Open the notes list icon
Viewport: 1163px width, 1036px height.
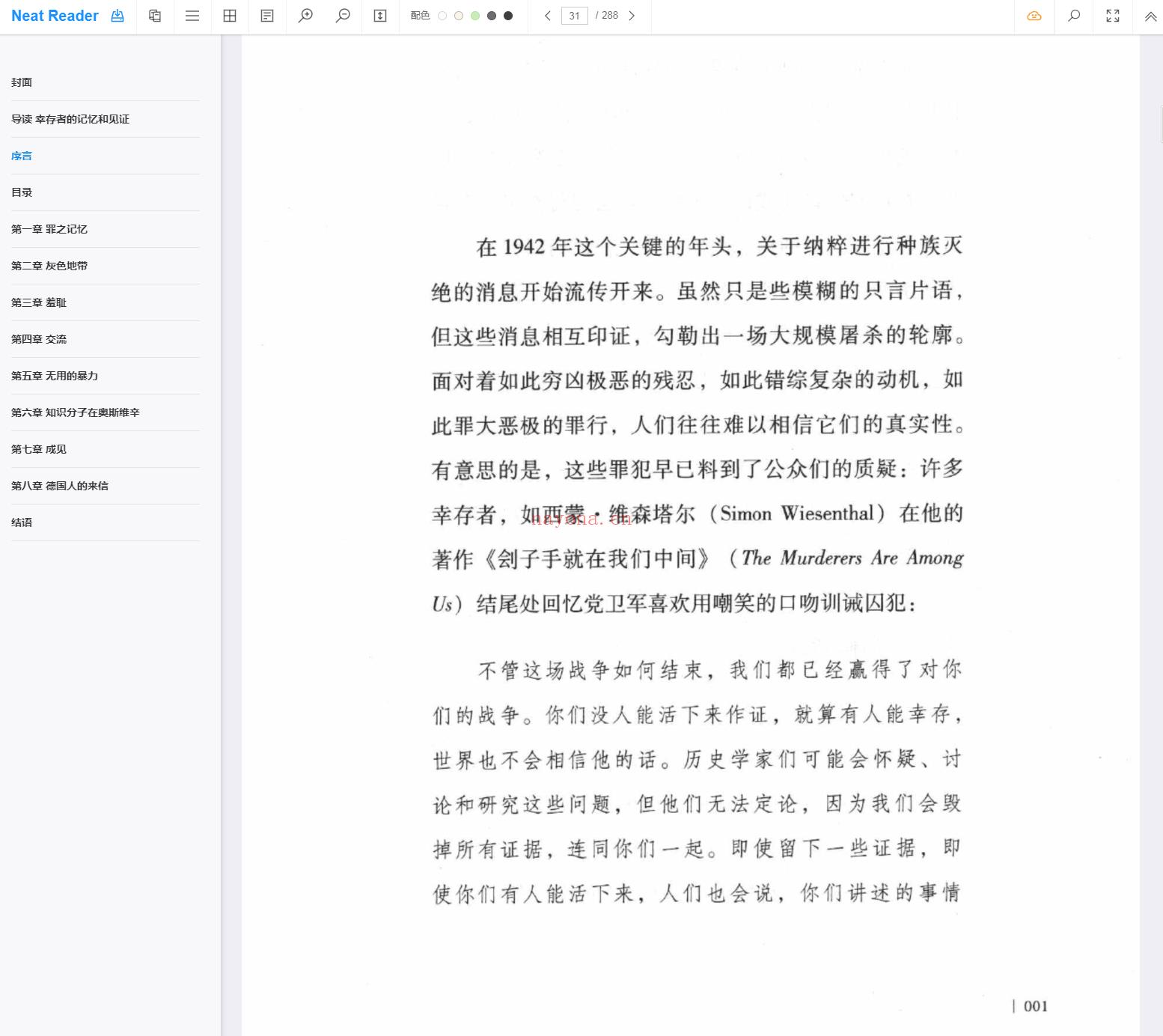point(267,16)
